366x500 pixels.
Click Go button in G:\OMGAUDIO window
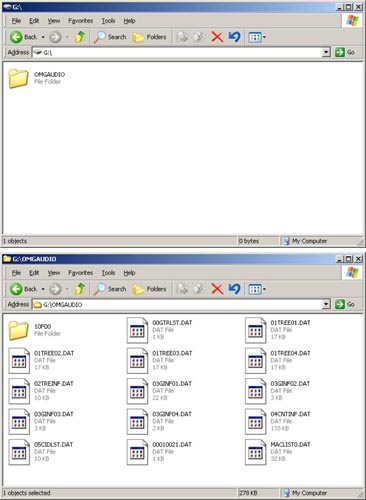(345, 304)
